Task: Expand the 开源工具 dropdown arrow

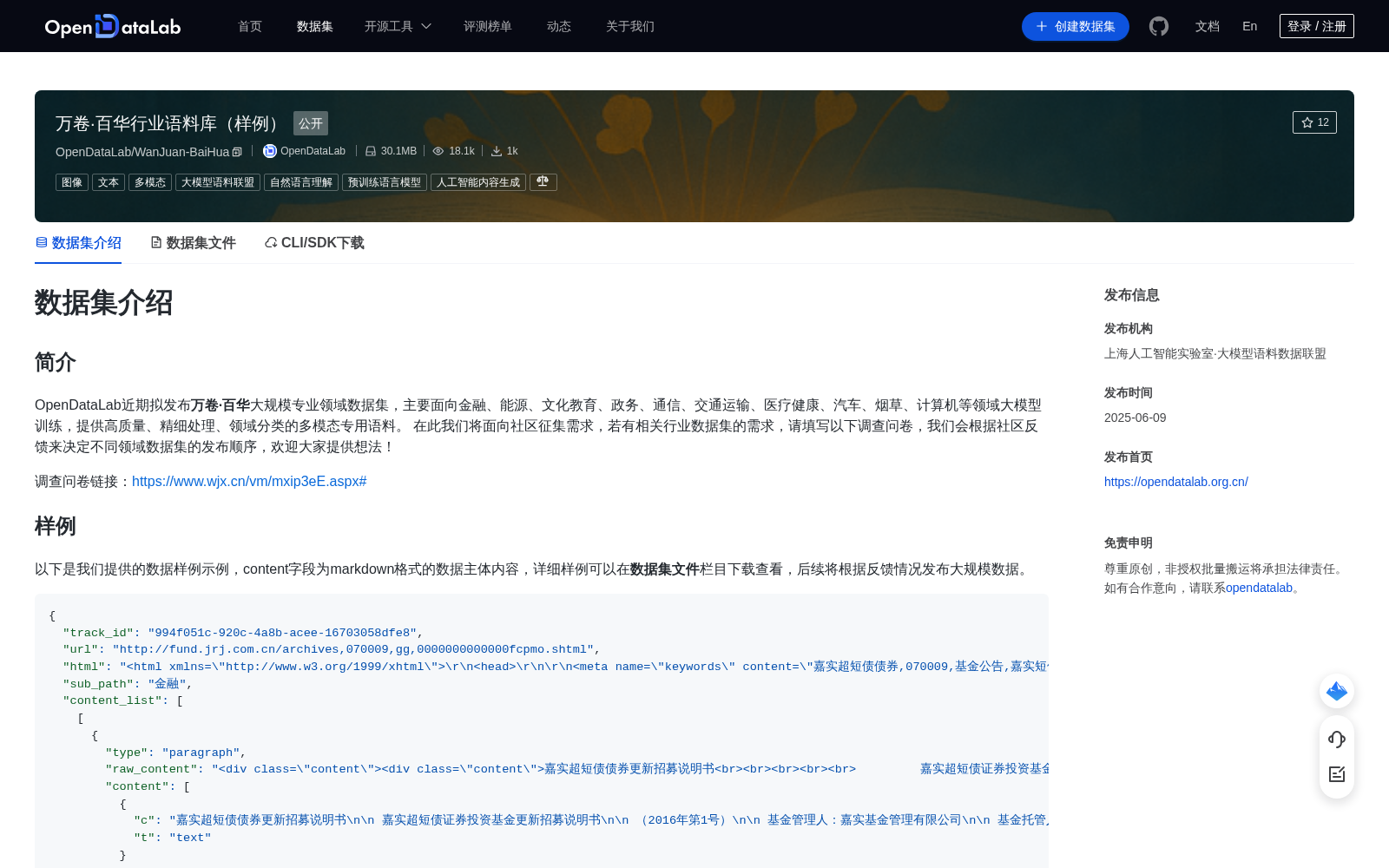Action: pos(426,27)
